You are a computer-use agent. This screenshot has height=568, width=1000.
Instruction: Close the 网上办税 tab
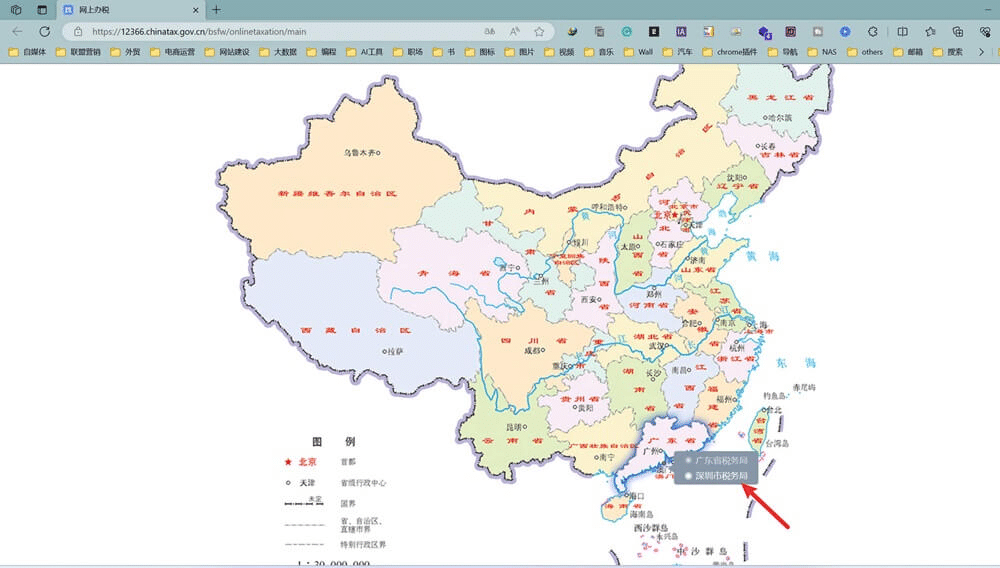point(196,10)
